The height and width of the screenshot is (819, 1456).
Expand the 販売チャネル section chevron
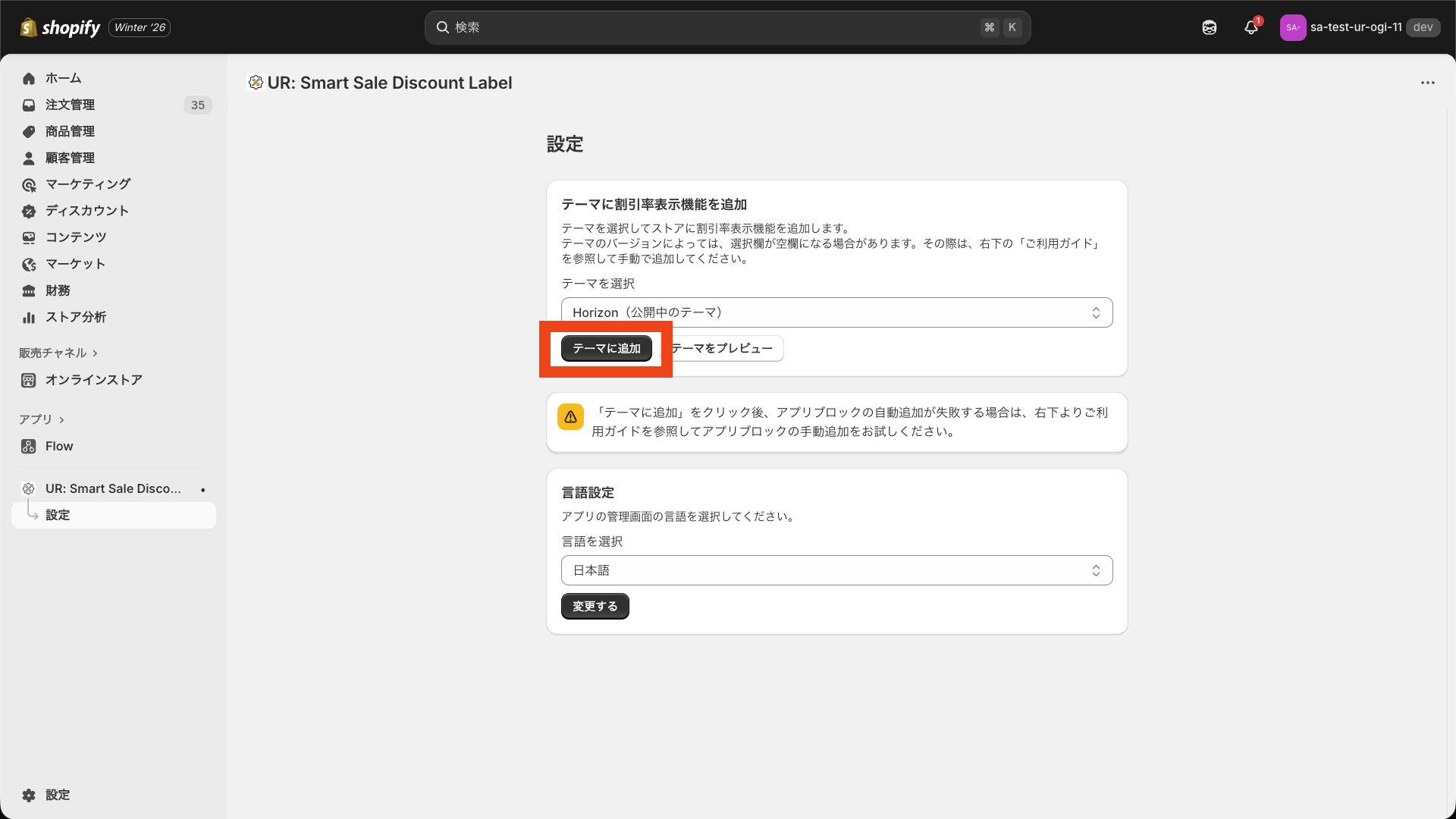point(96,353)
